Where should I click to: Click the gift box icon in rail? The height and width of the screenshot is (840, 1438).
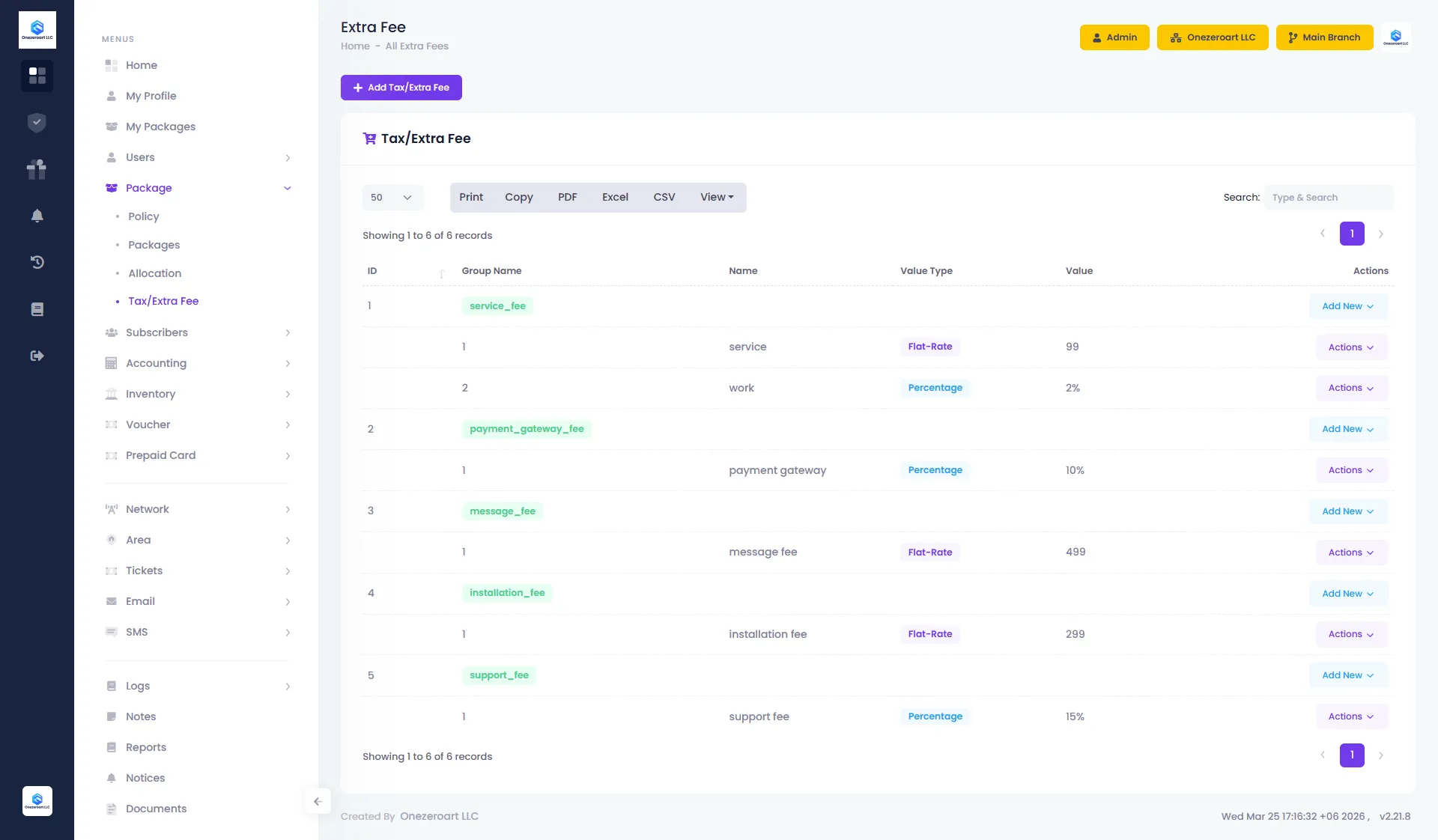click(37, 169)
